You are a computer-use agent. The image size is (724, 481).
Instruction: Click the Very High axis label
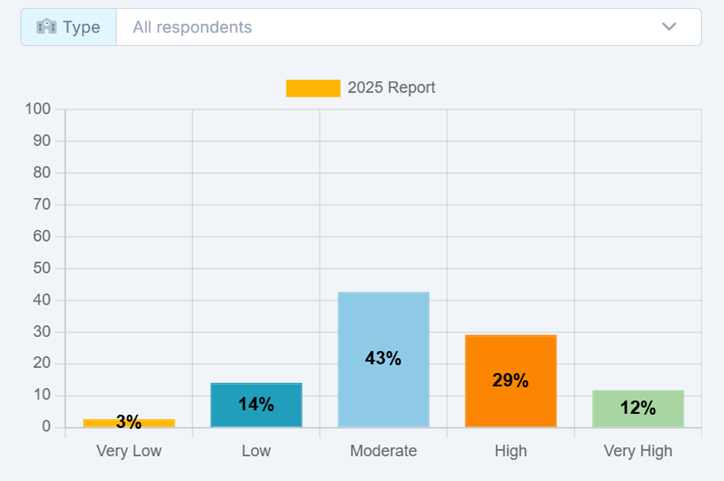point(638,451)
